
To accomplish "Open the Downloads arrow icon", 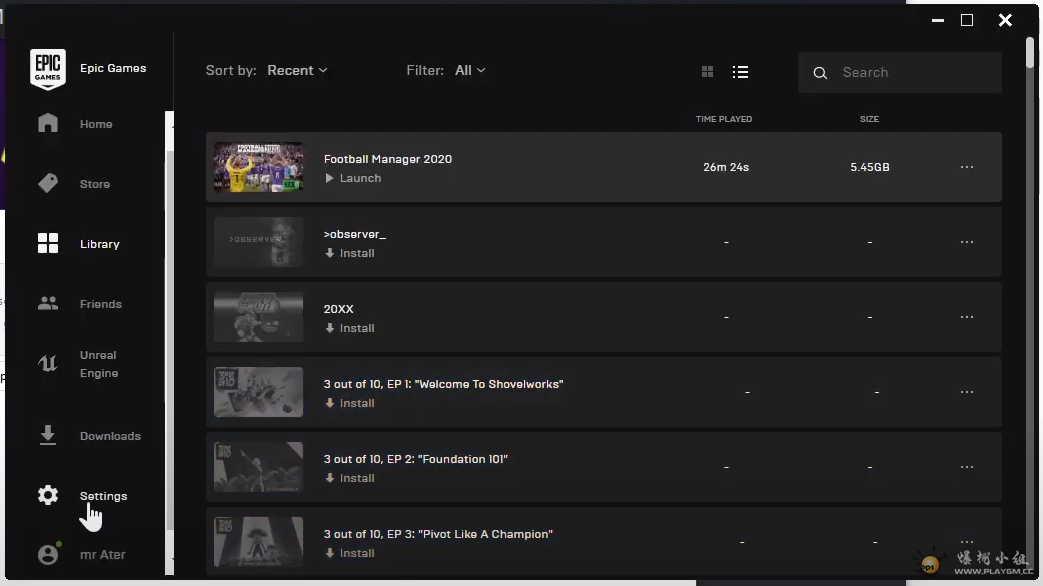I will [x=48, y=435].
